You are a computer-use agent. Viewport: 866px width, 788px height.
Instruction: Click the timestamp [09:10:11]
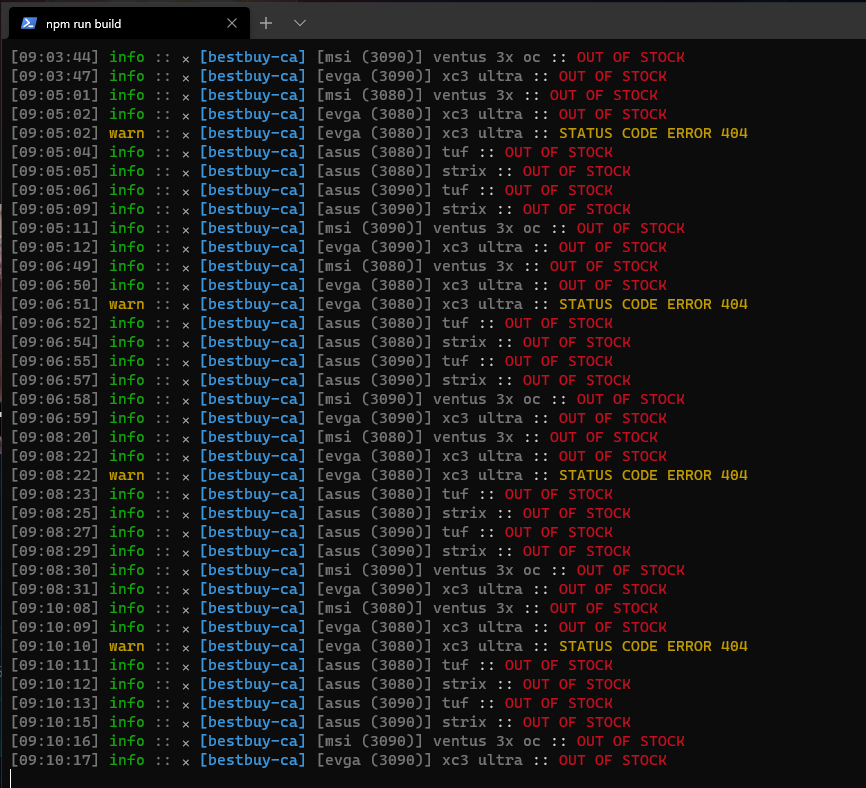(x=55, y=665)
